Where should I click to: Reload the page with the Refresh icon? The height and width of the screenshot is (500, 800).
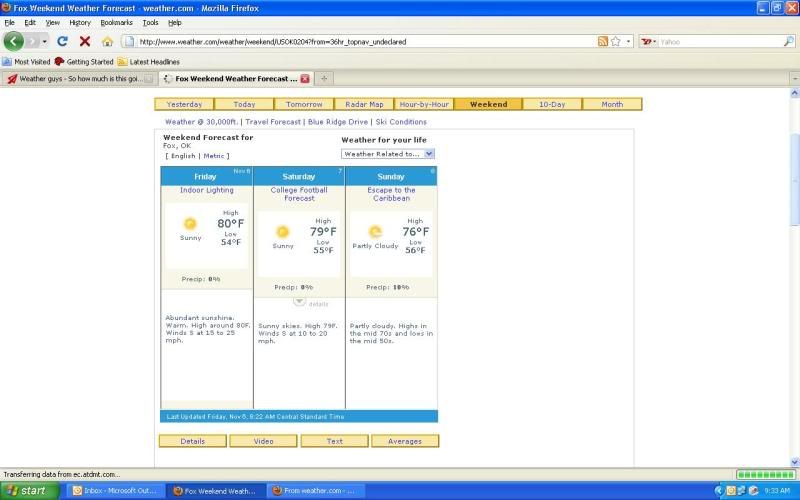[62, 41]
